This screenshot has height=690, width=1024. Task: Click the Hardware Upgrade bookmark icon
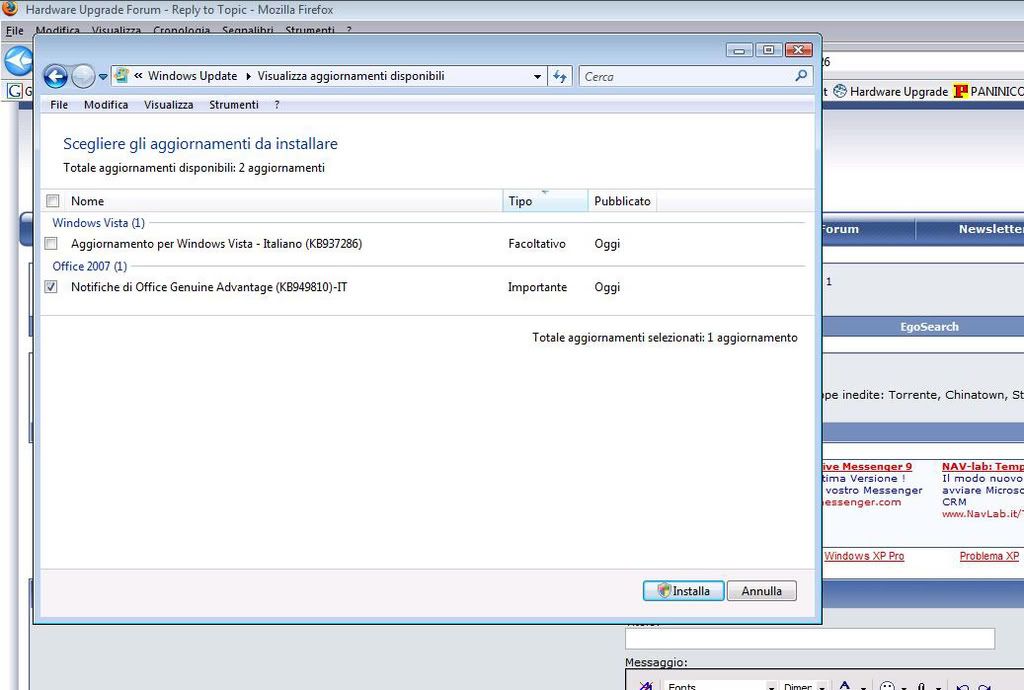tap(840, 91)
